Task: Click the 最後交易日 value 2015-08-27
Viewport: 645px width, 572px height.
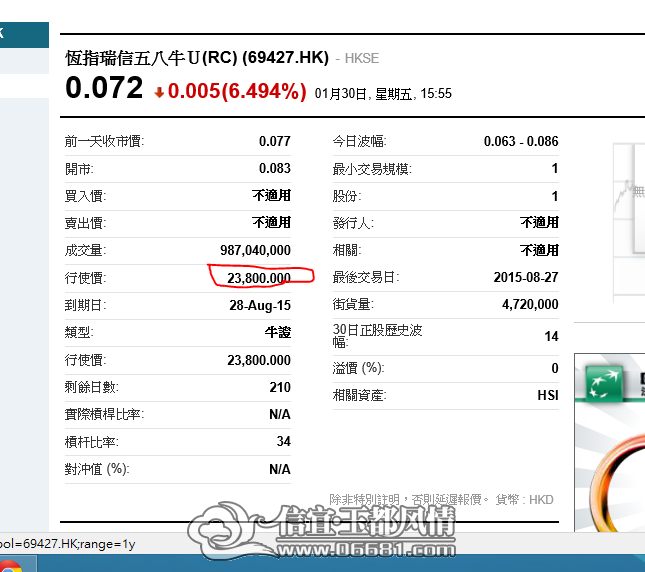Action: 526,278
